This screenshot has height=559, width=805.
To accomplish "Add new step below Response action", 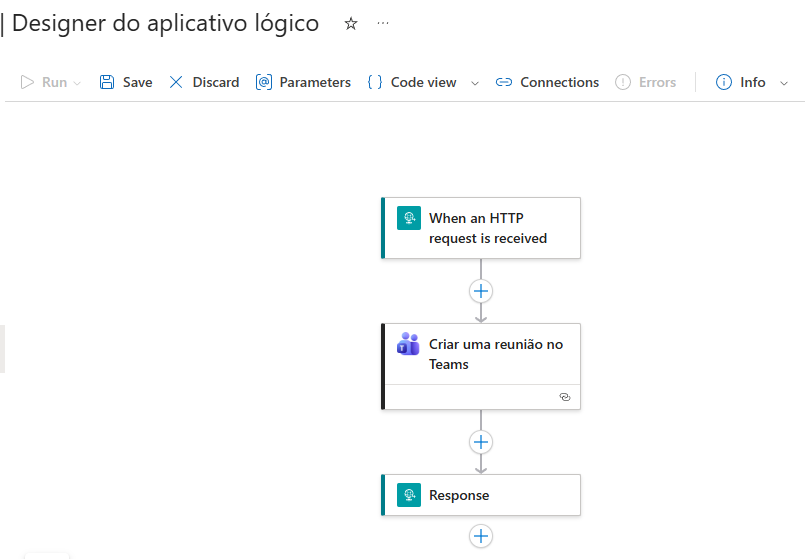I will (481, 536).
